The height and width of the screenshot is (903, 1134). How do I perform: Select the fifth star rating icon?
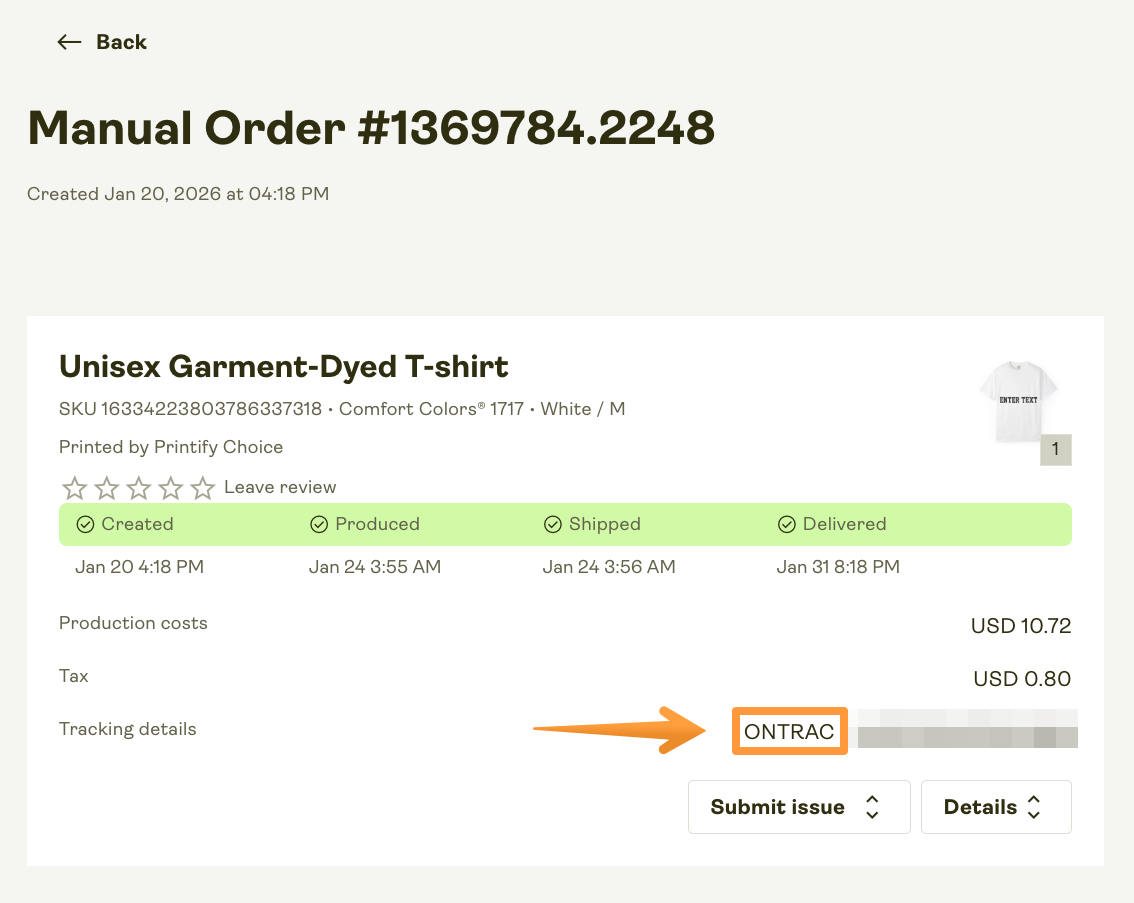[x=202, y=487]
